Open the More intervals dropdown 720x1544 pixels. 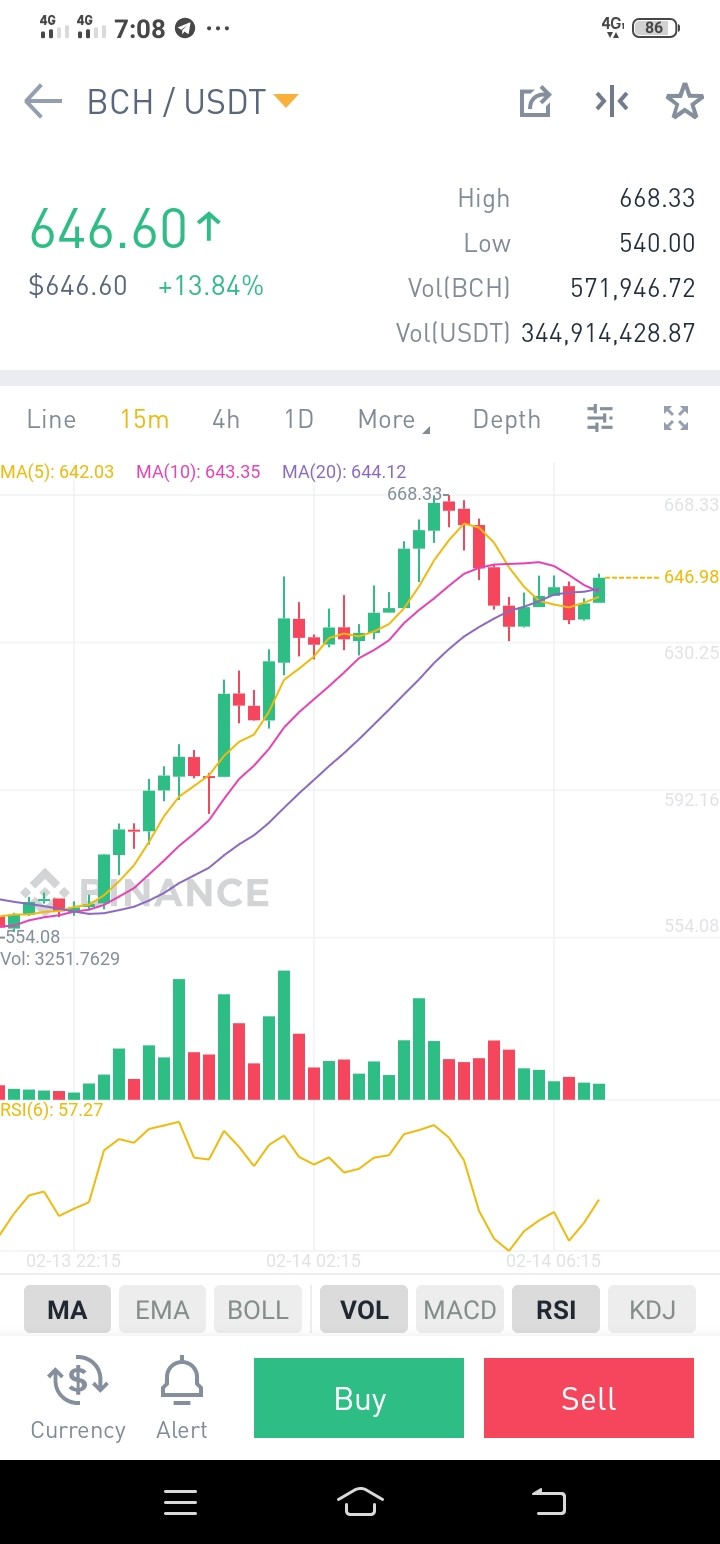pyautogui.click(x=393, y=419)
